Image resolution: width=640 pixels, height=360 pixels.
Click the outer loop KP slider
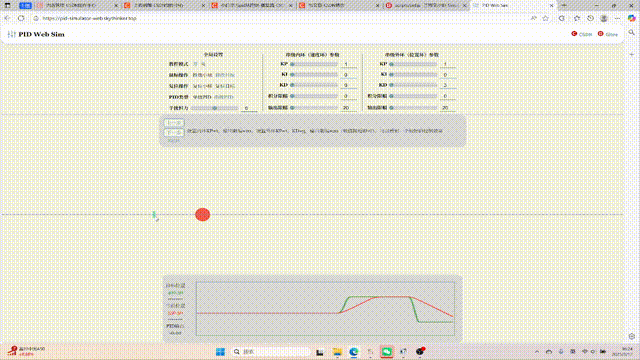pos(413,64)
